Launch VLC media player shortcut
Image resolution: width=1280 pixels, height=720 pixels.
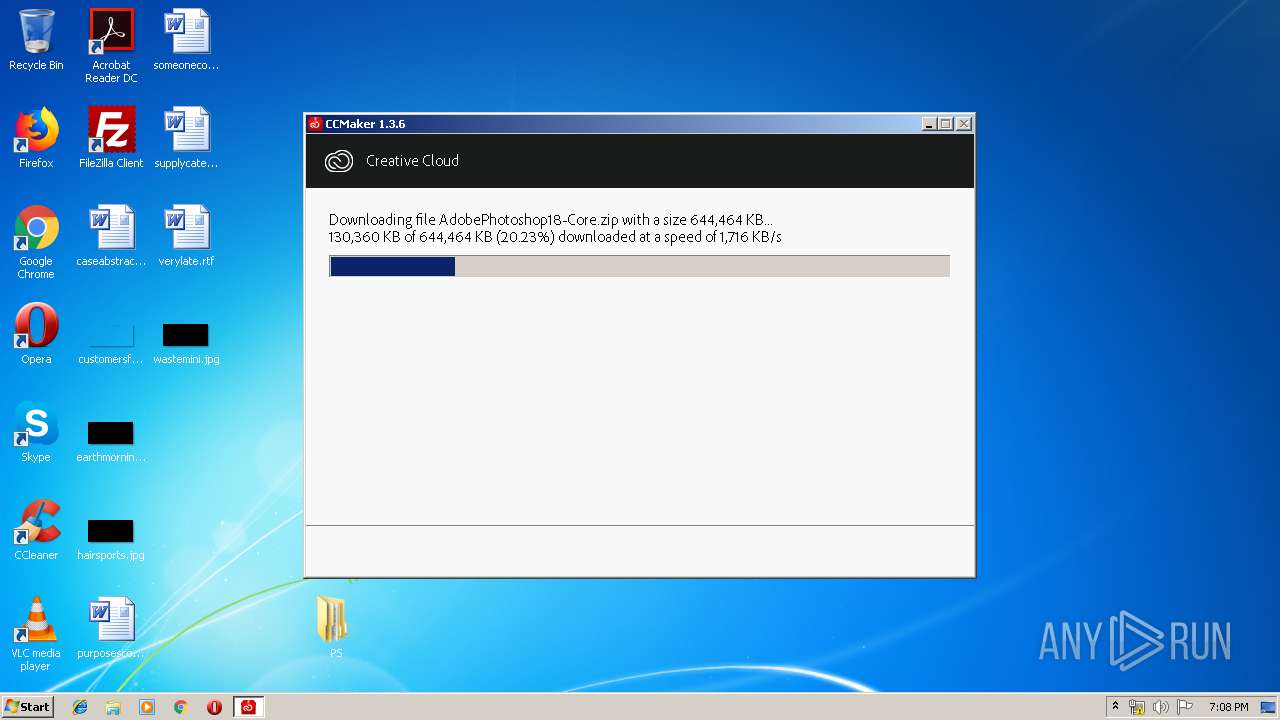[x=36, y=634]
